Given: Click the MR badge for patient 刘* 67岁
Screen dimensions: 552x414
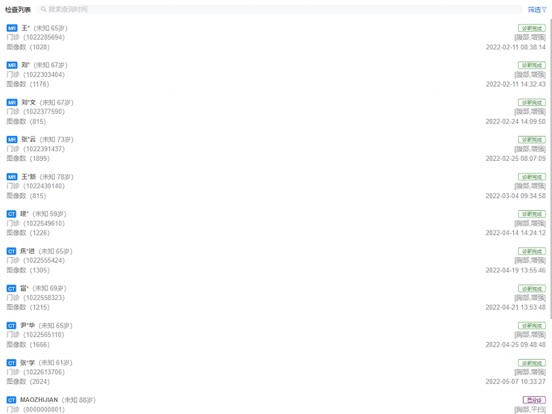Looking at the screenshot, I should (x=12, y=65).
